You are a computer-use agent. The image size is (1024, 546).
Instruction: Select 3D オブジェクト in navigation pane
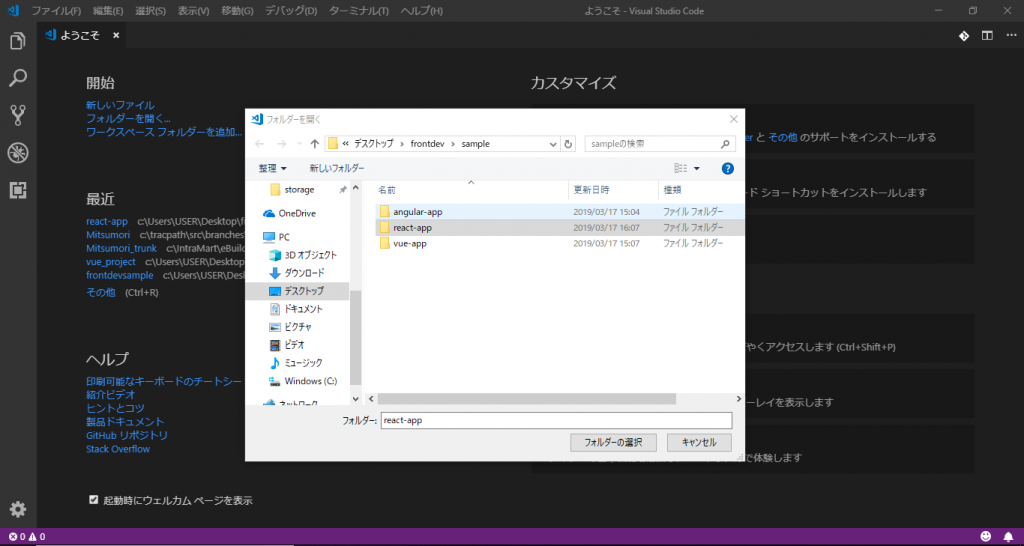tap(304, 255)
